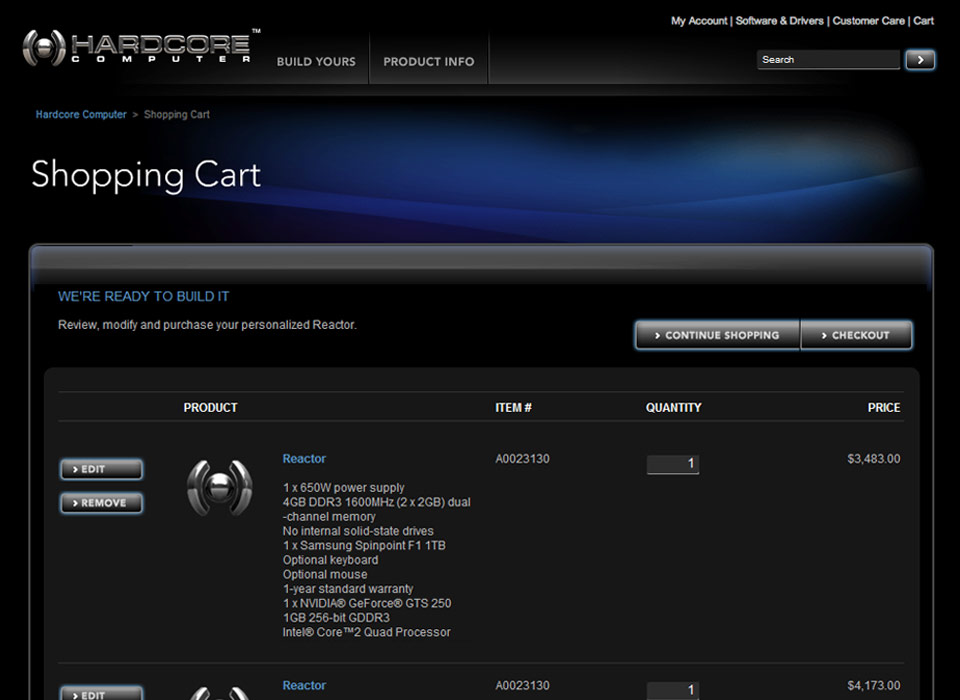Click the Shopping Cart breadcrumb text

click(x=176, y=115)
